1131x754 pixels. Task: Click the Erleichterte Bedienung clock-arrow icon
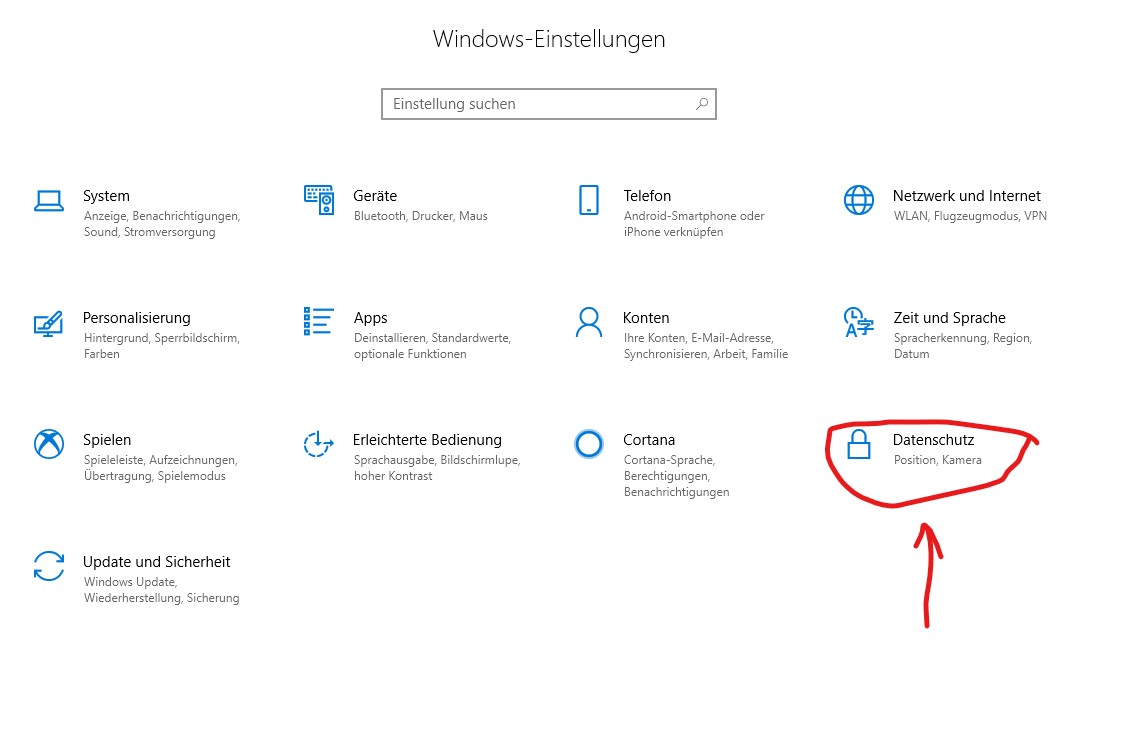tap(318, 444)
